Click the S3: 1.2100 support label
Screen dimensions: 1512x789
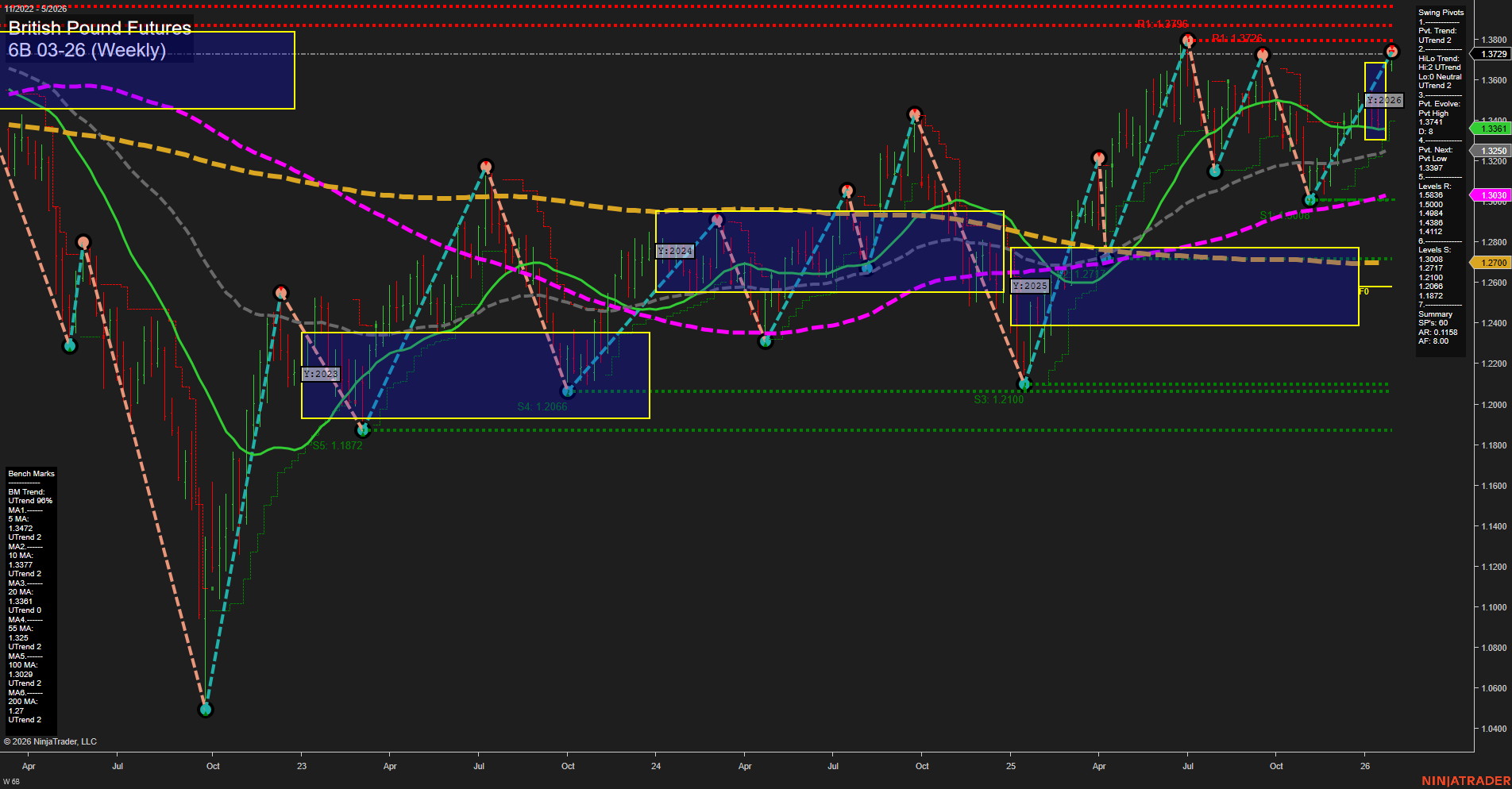tap(999, 398)
